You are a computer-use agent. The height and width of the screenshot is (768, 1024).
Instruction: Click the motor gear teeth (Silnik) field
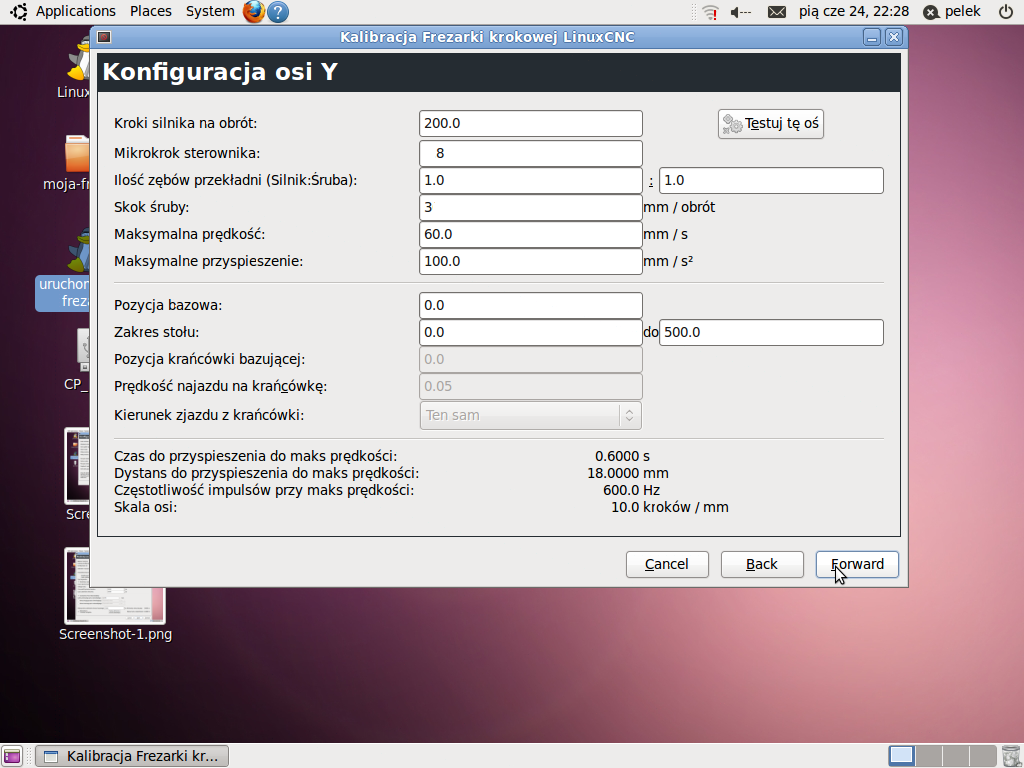point(530,180)
